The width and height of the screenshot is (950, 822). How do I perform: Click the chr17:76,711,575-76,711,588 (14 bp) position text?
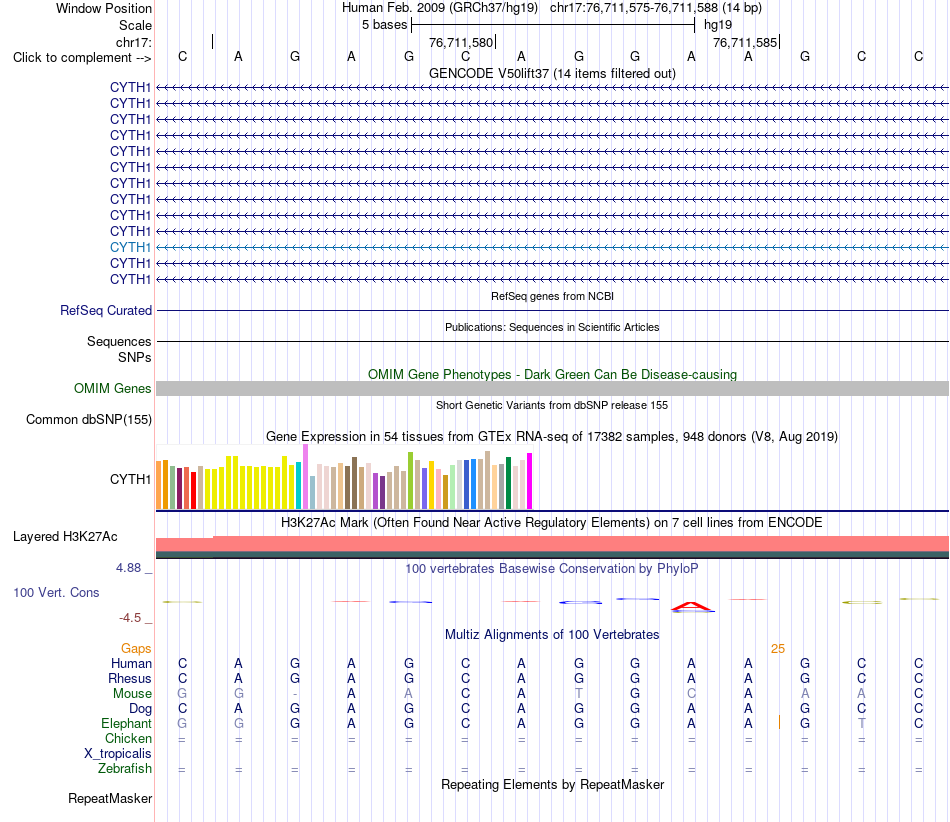coord(656,8)
